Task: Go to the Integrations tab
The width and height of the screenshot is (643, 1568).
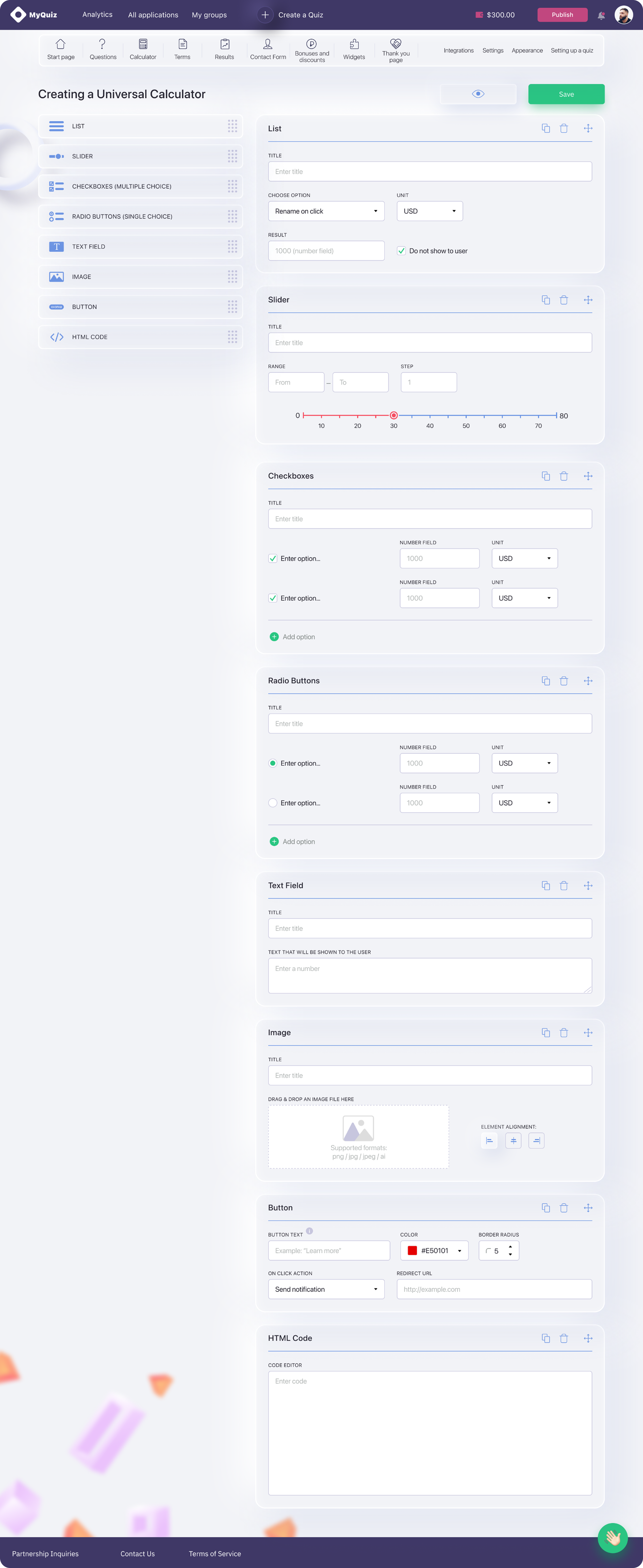Action: pos(459,50)
